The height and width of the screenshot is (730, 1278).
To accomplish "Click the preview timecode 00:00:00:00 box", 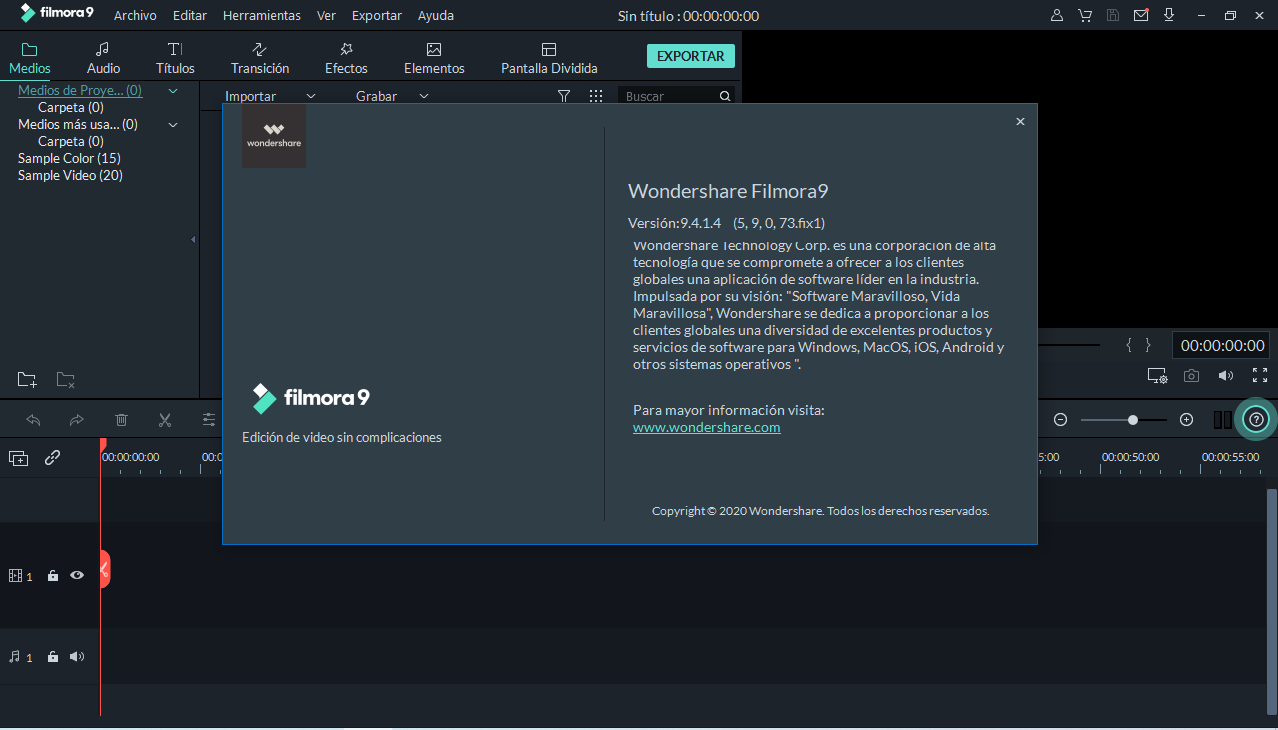I will click(1222, 346).
